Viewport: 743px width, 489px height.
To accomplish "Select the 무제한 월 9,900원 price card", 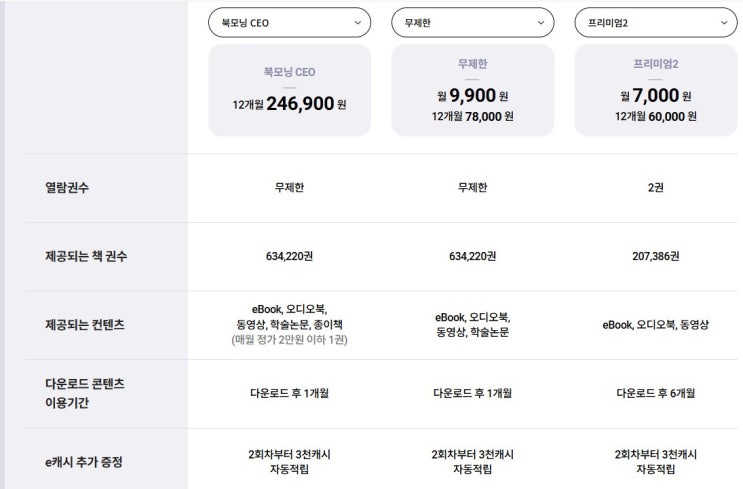I will click(x=472, y=90).
